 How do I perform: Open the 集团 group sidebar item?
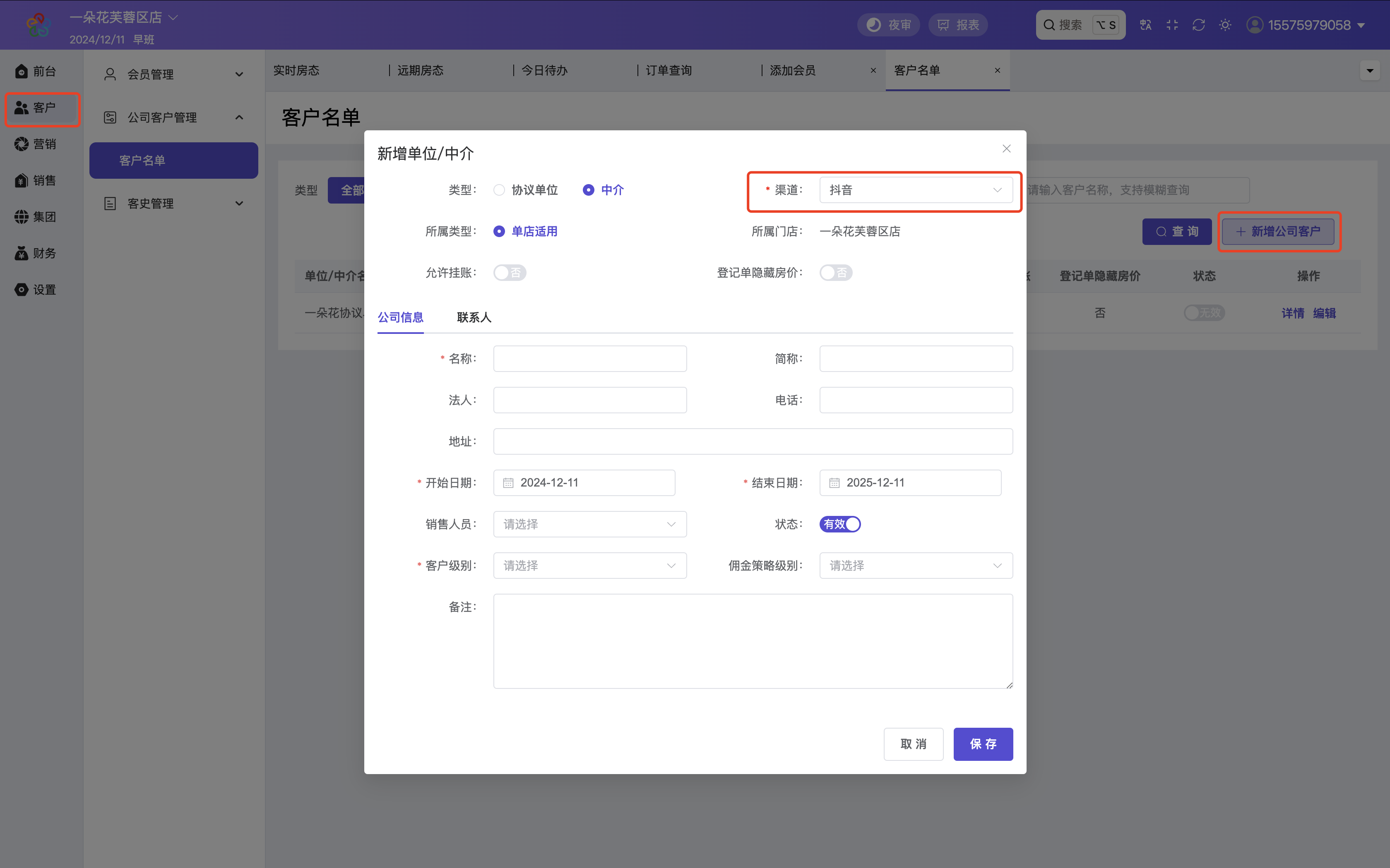click(x=36, y=217)
